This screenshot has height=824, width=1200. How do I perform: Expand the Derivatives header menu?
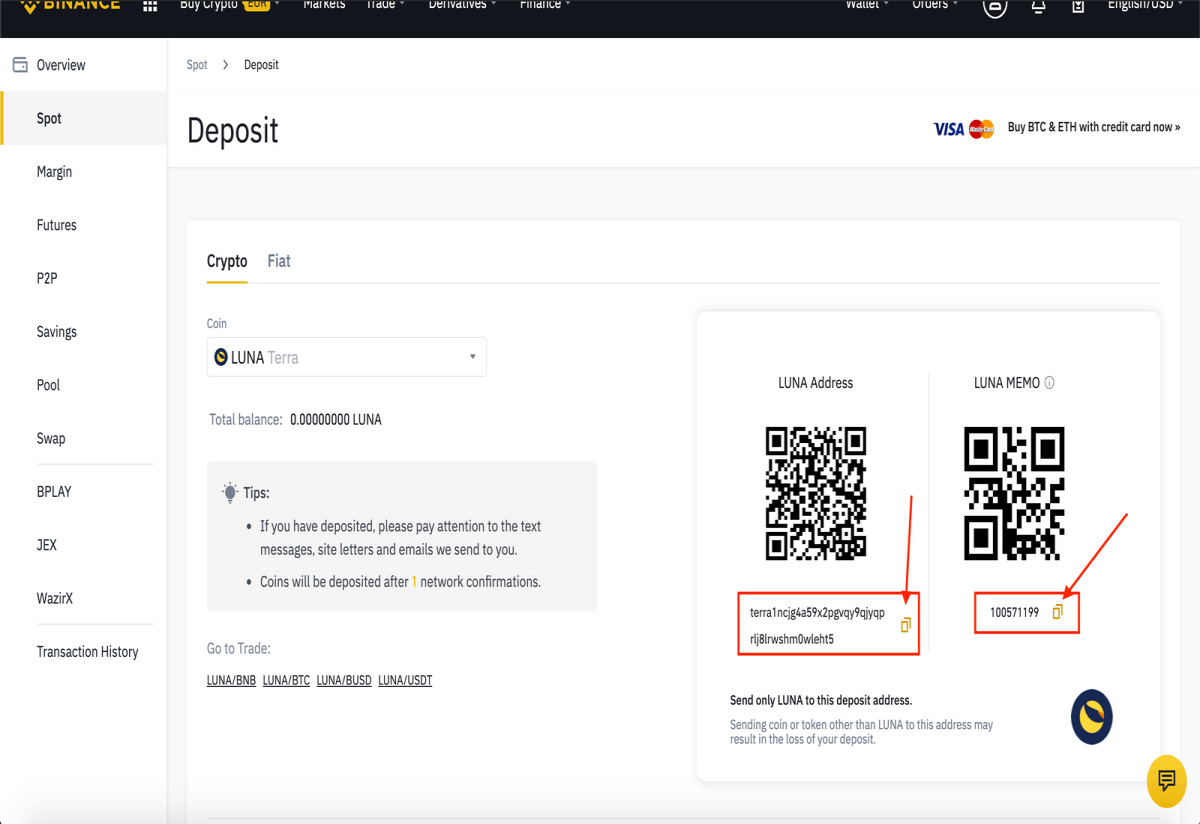(463, 5)
